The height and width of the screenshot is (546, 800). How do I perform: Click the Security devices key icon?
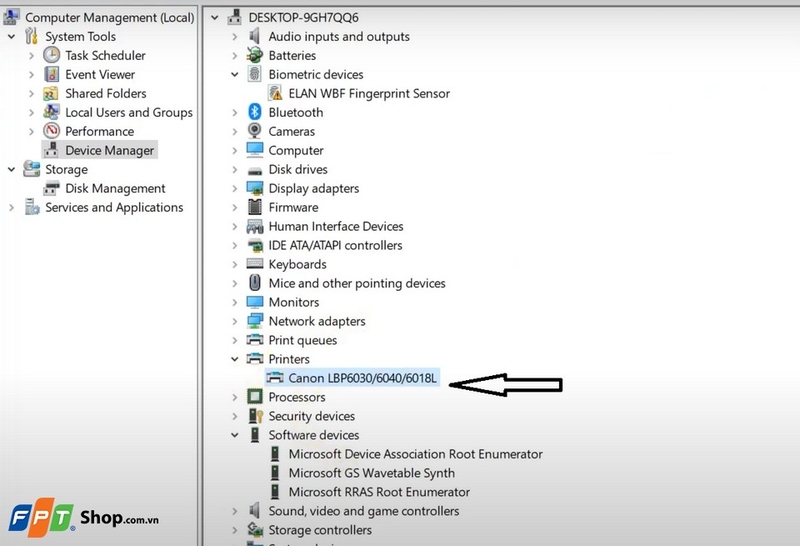pos(256,416)
